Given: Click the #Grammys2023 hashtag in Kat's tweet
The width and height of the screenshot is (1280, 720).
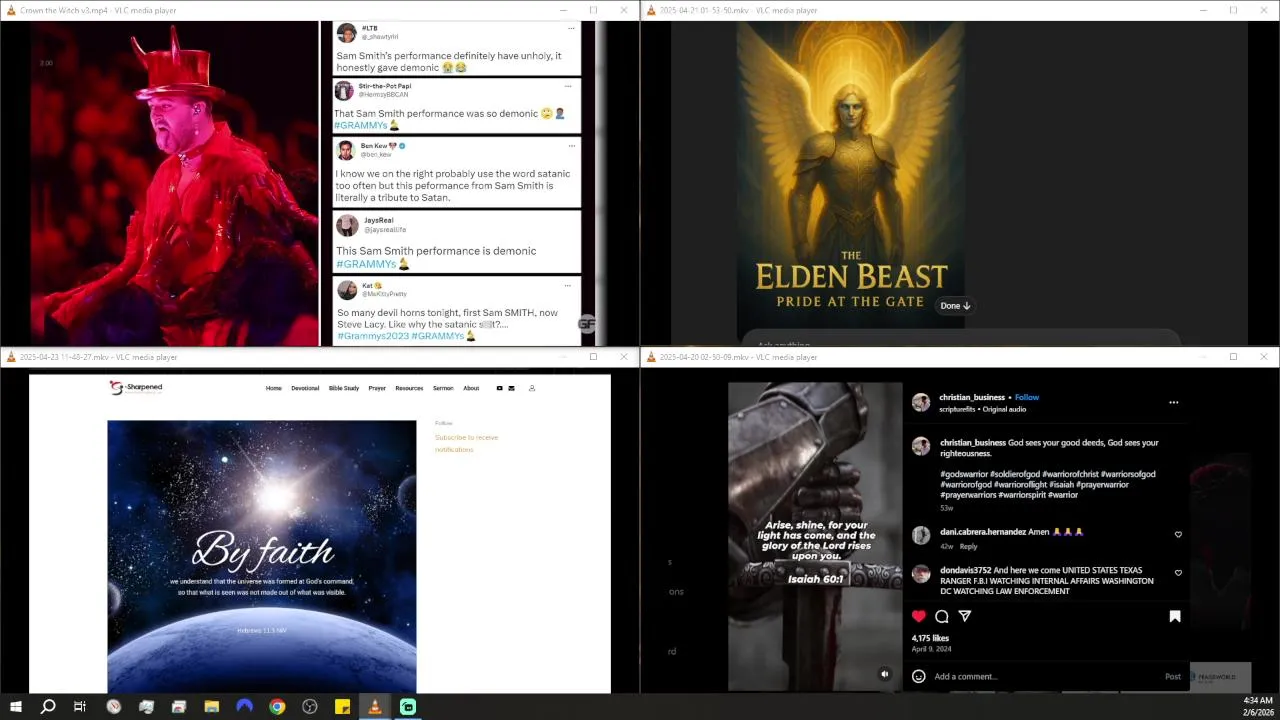Looking at the screenshot, I should click(x=372, y=336).
